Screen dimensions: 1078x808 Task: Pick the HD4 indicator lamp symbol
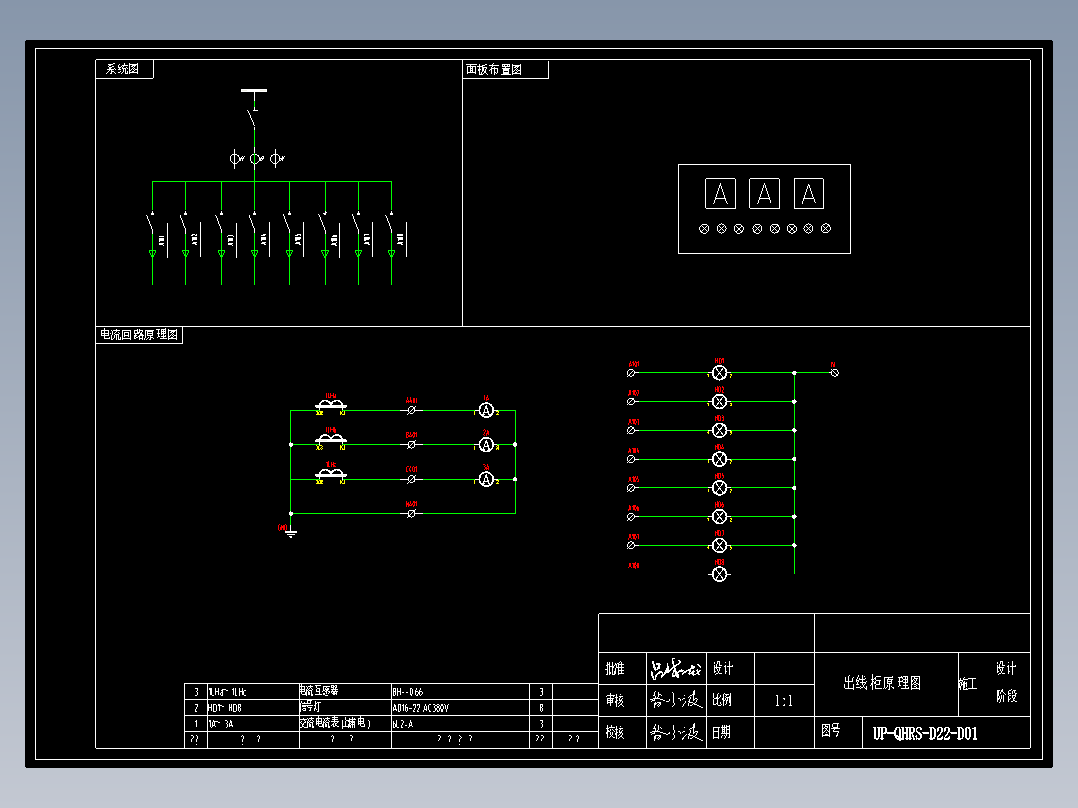(x=719, y=459)
